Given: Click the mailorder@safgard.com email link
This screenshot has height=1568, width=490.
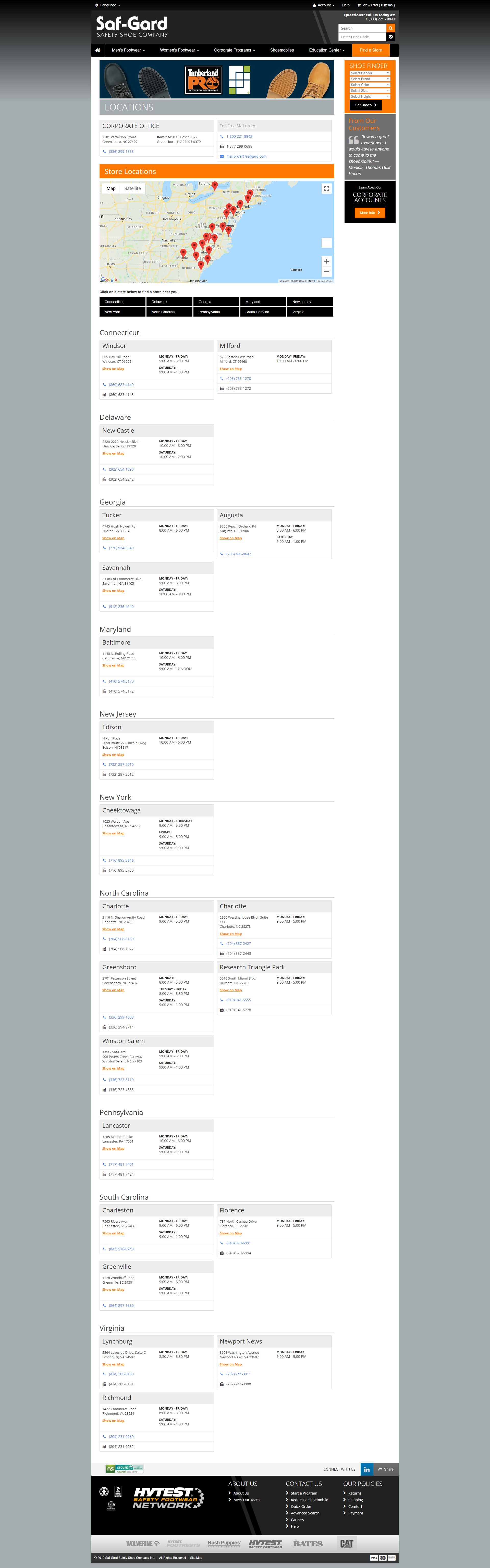Looking at the screenshot, I should click(247, 156).
